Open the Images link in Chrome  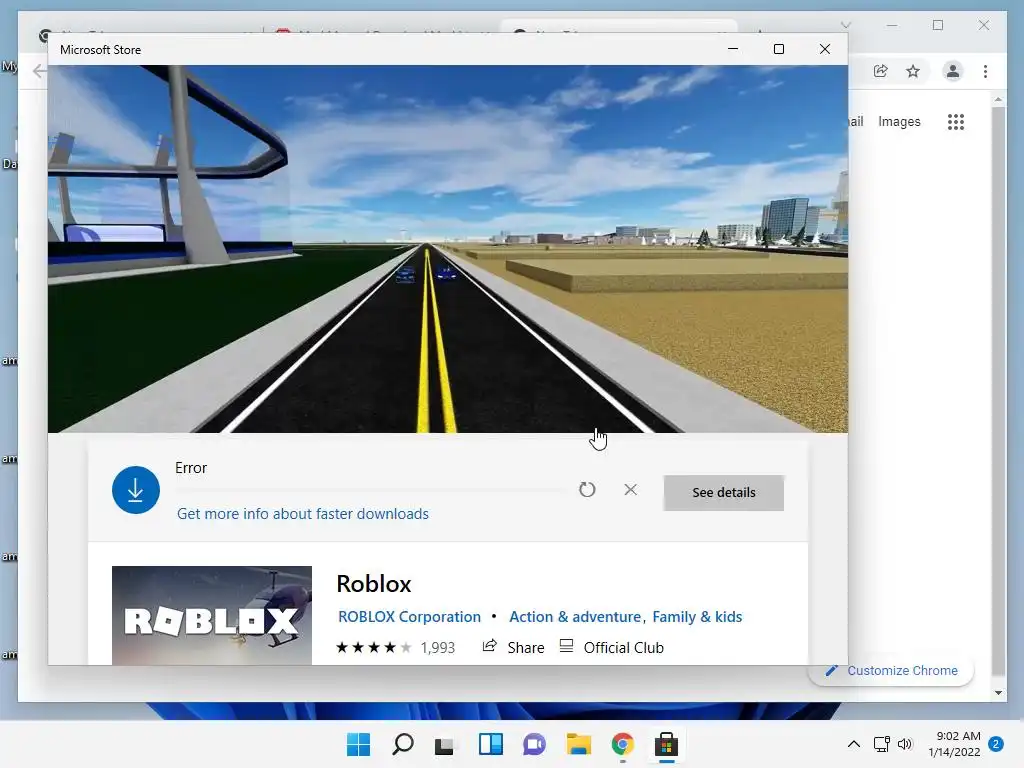pyautogui.click(x=899, y=121)
